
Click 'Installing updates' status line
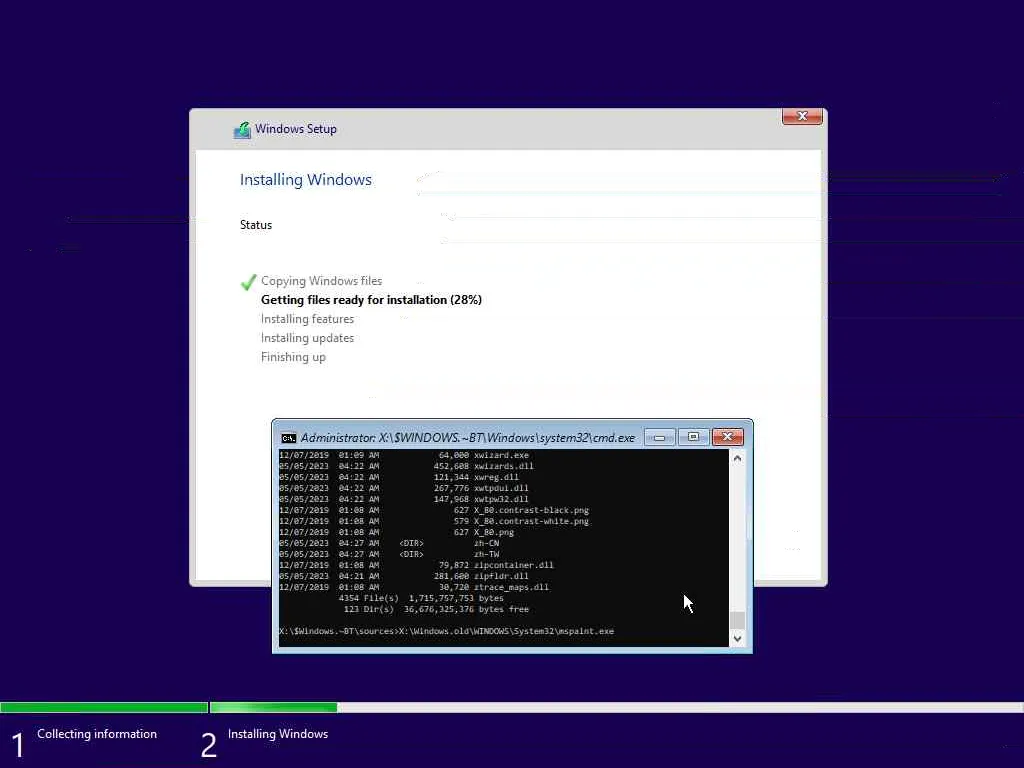coord(307,338)
